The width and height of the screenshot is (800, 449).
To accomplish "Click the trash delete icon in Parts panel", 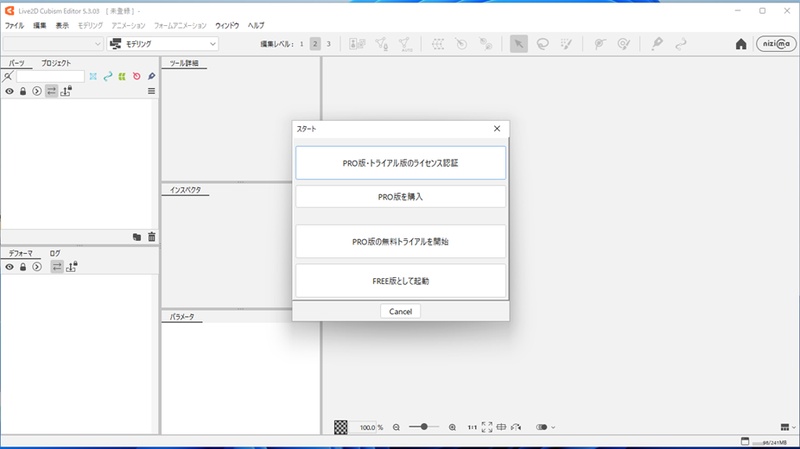I will coord(152,237).
